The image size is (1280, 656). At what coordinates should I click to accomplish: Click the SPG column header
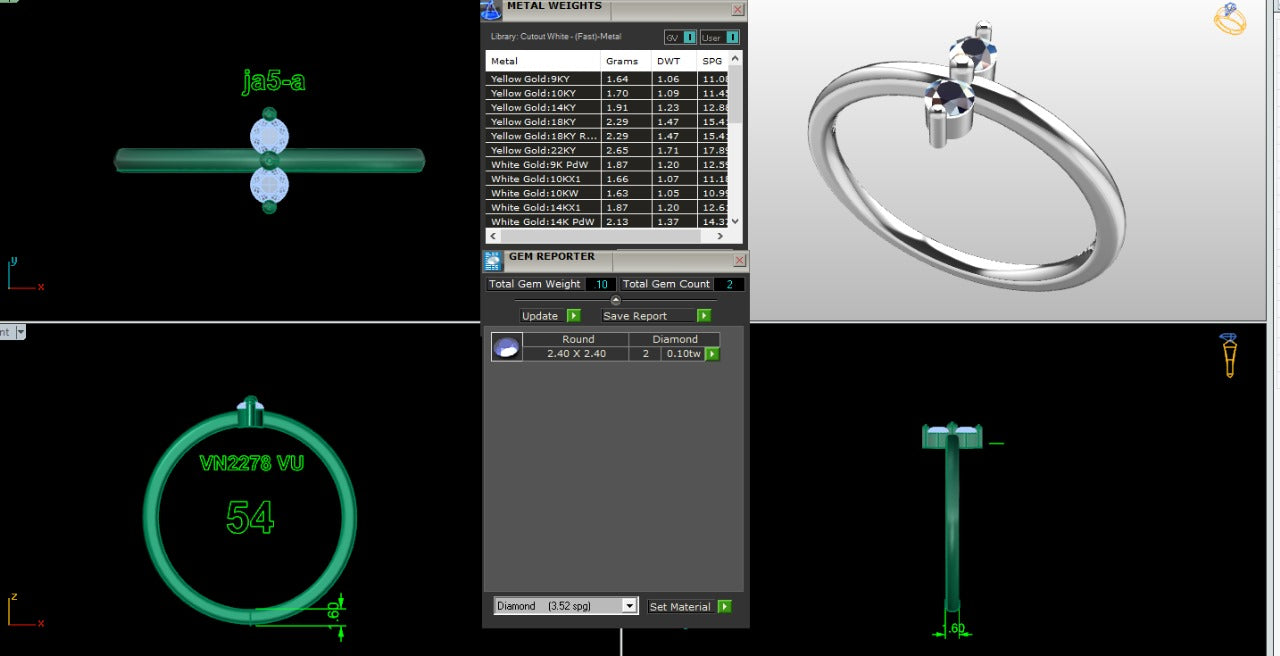[x=713, y=61]
